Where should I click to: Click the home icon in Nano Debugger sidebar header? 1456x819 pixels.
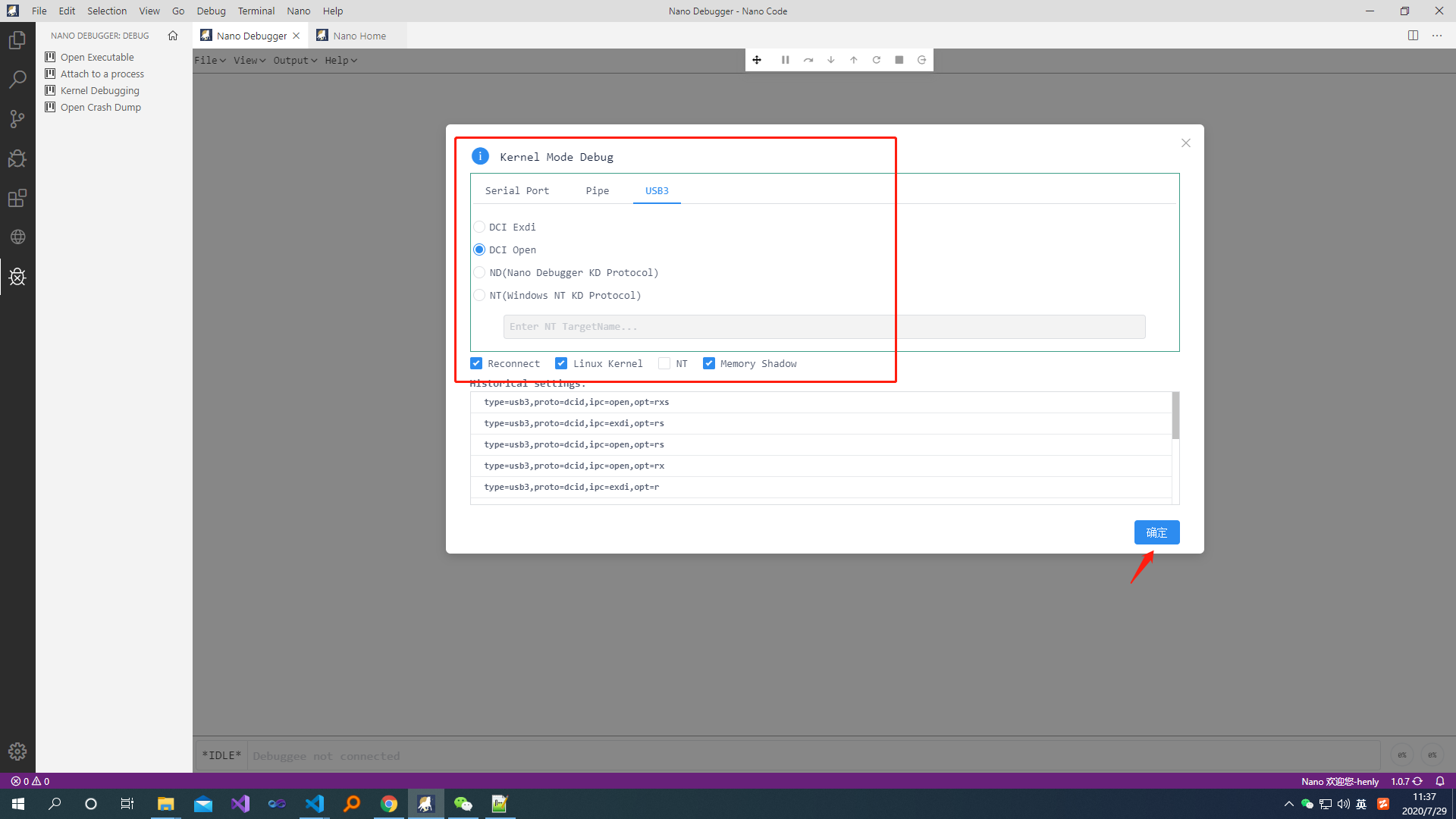pyautogui.click(x=173, y=36)
